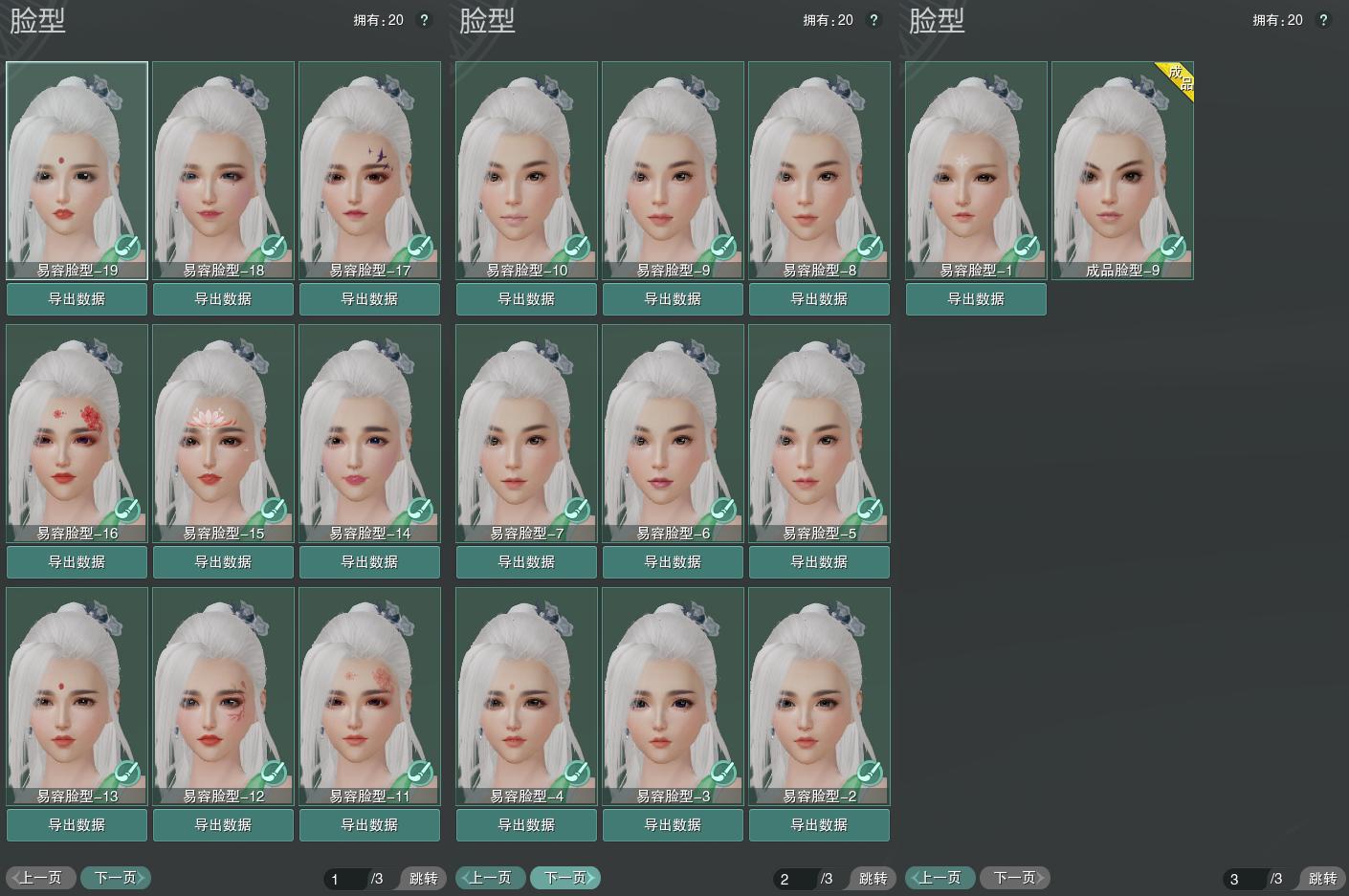Click the brush icon on 易容脸型-6

[x=723, y=511]
